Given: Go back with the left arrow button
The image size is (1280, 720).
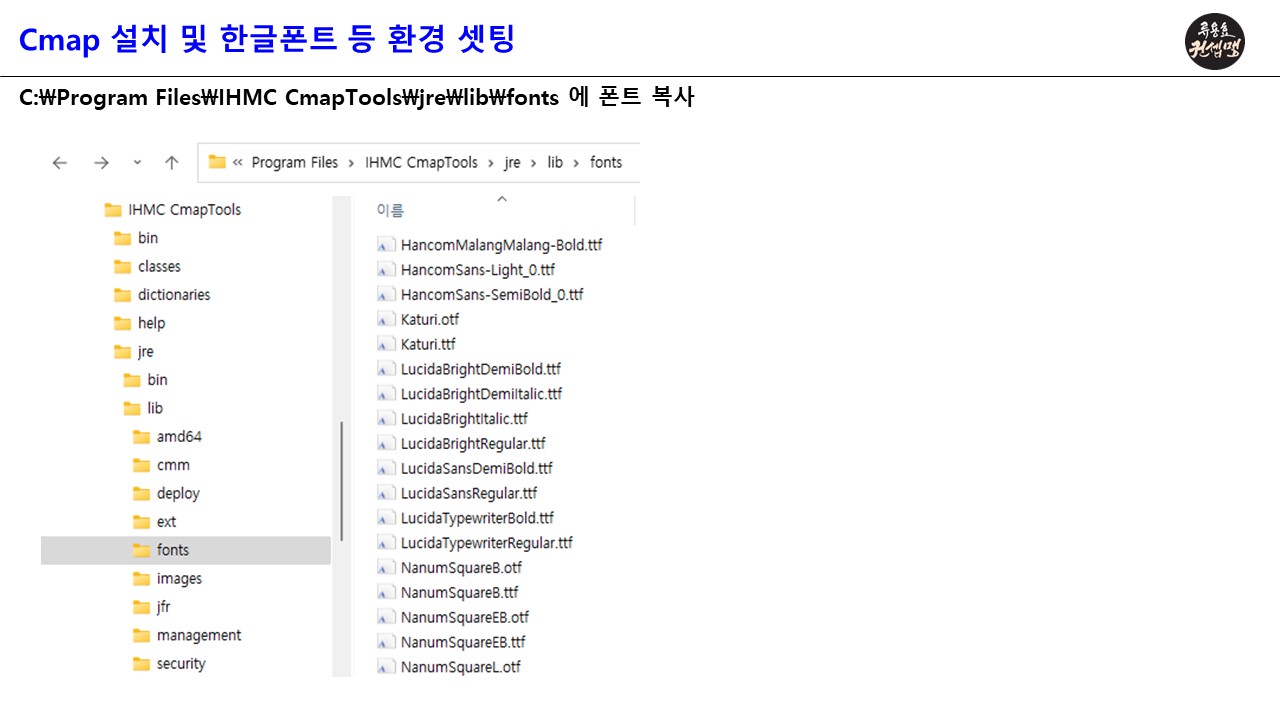Looking at the screenshot, I should (60, 163).
